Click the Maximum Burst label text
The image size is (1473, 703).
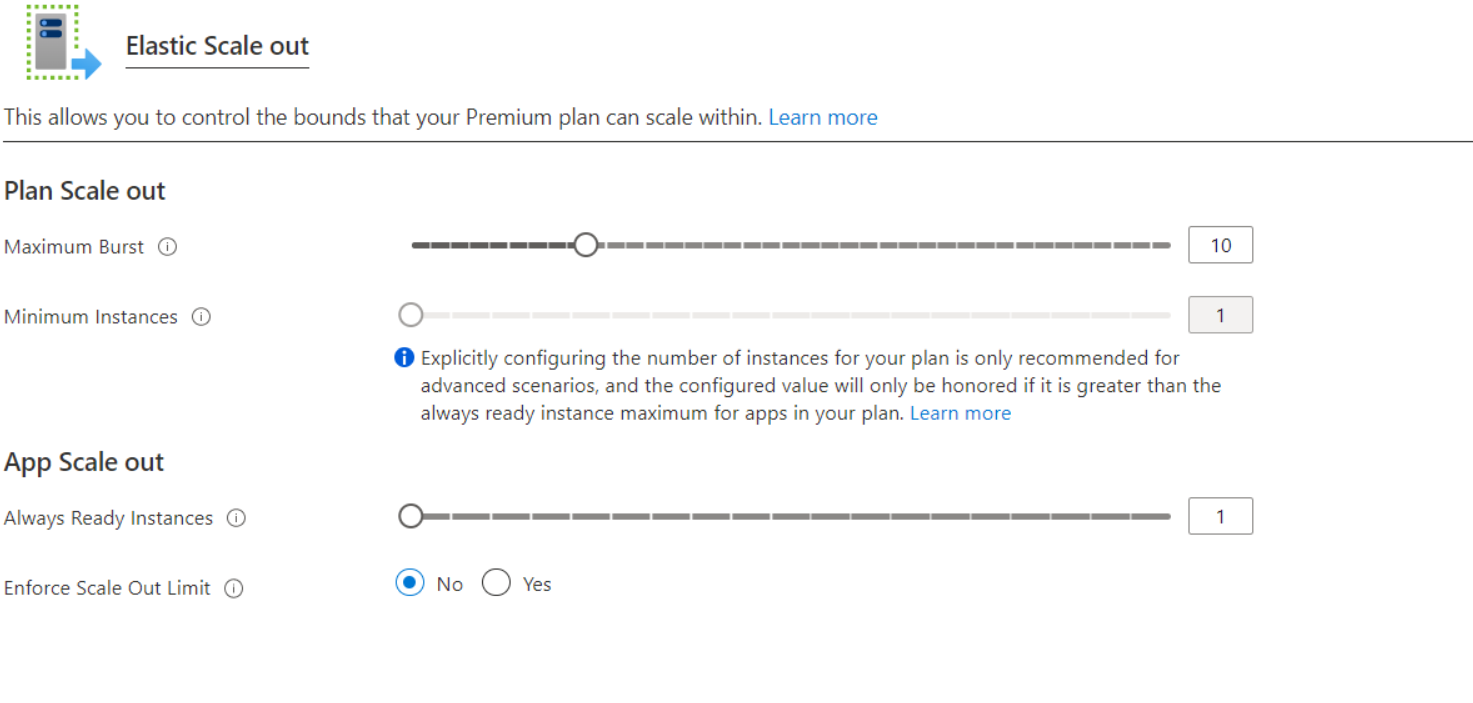pyautogui.click(x=74, y=247)
